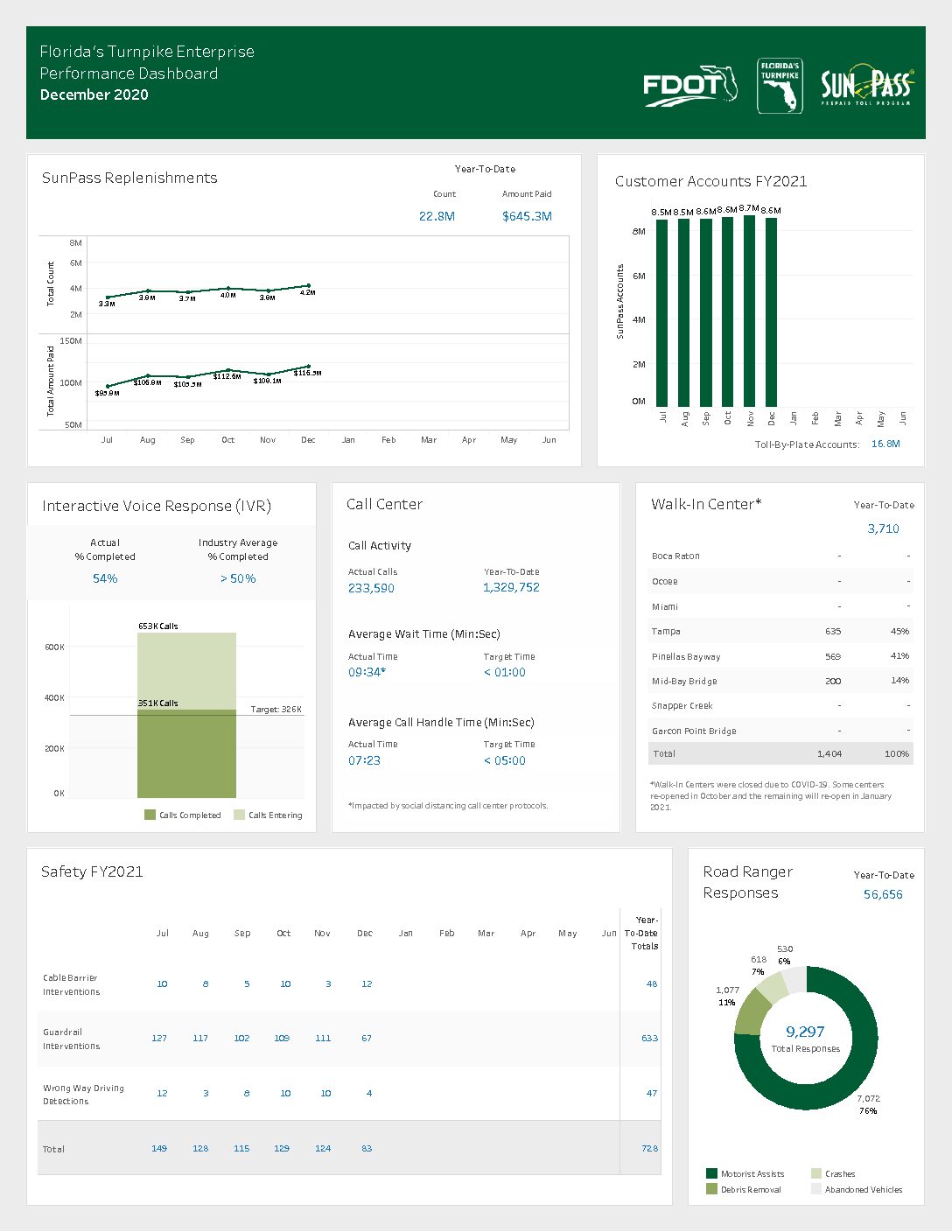Click the Interactive Voice Response (IVR) title

[157, 506]
